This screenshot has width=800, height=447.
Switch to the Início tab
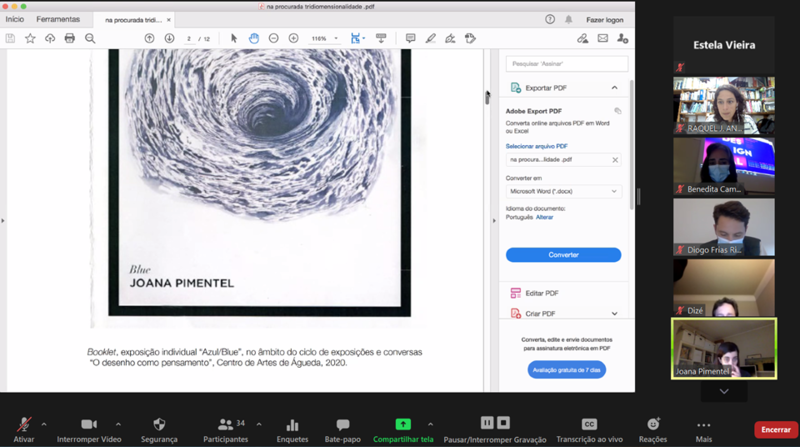point(14,19)
